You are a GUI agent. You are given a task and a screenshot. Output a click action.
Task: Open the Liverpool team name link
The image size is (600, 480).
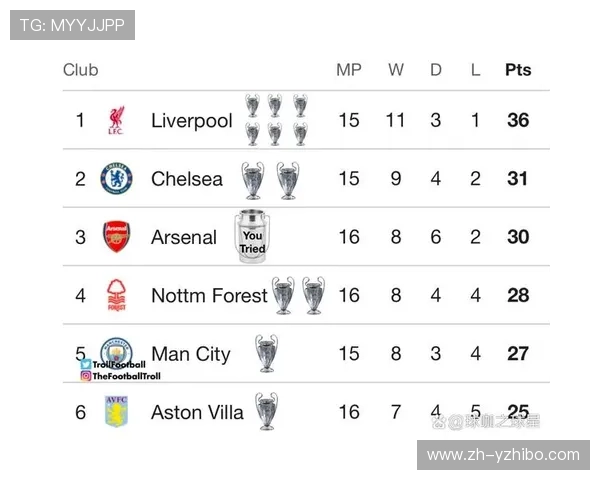[191, 121]
